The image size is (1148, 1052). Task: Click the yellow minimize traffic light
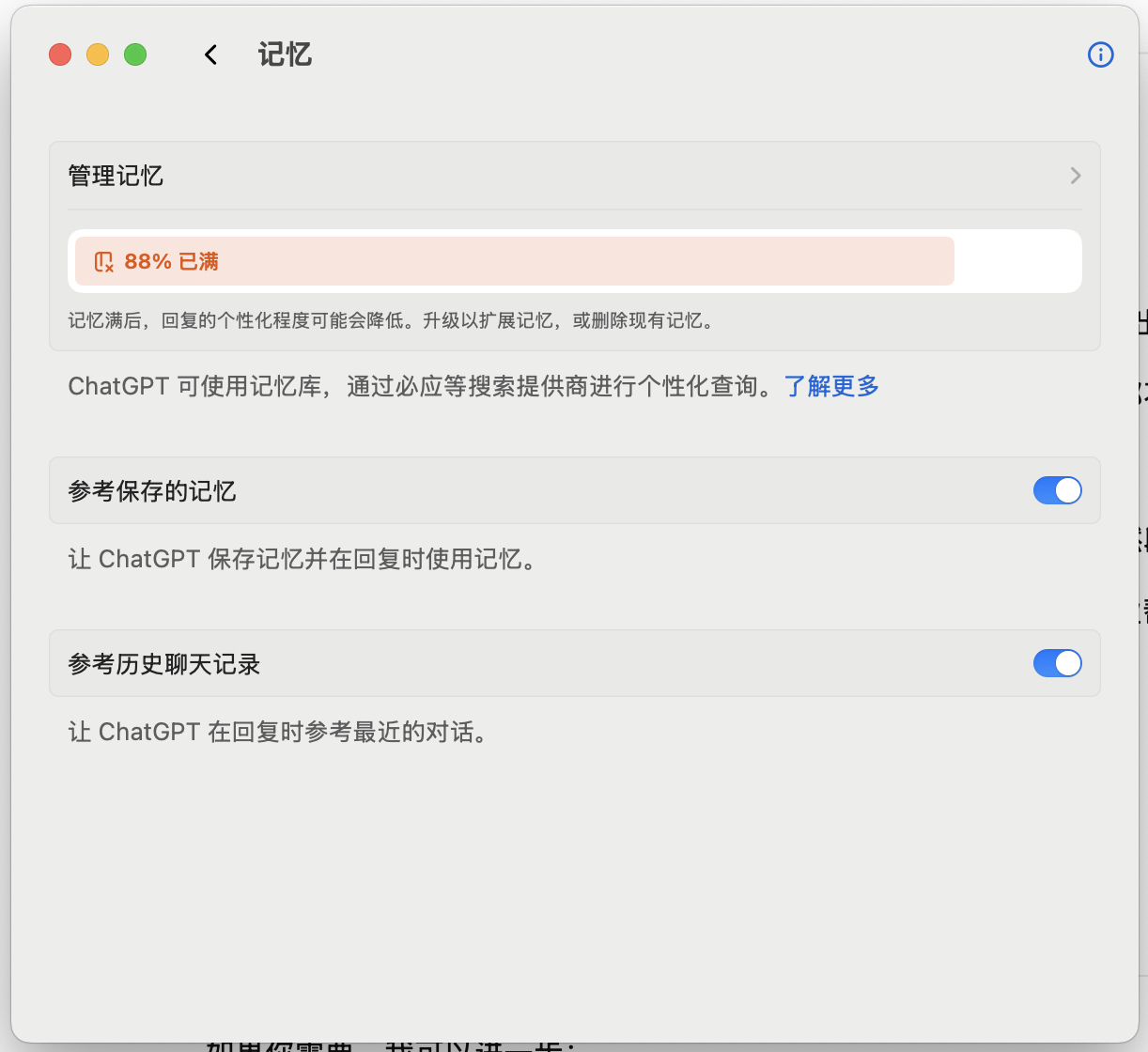click(97, 54)
